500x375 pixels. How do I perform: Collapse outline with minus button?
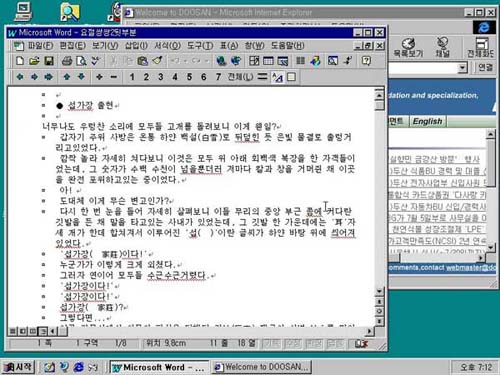[114, 77]
